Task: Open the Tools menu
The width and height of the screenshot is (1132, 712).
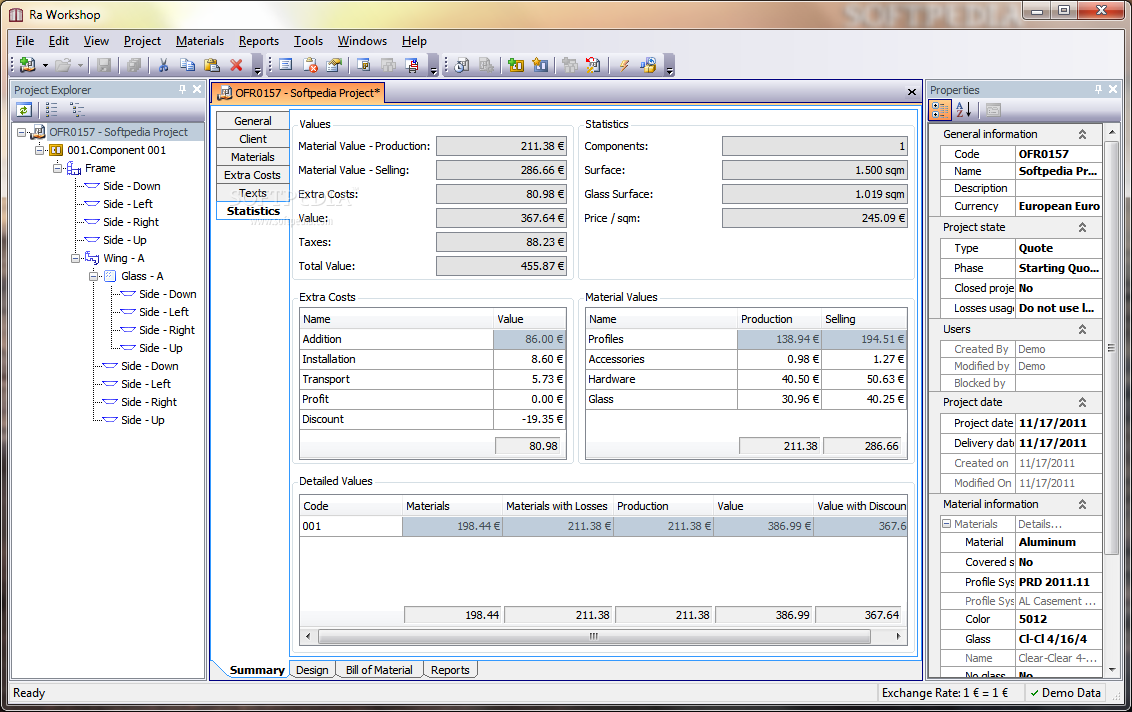Action: [x=308, y=41]
